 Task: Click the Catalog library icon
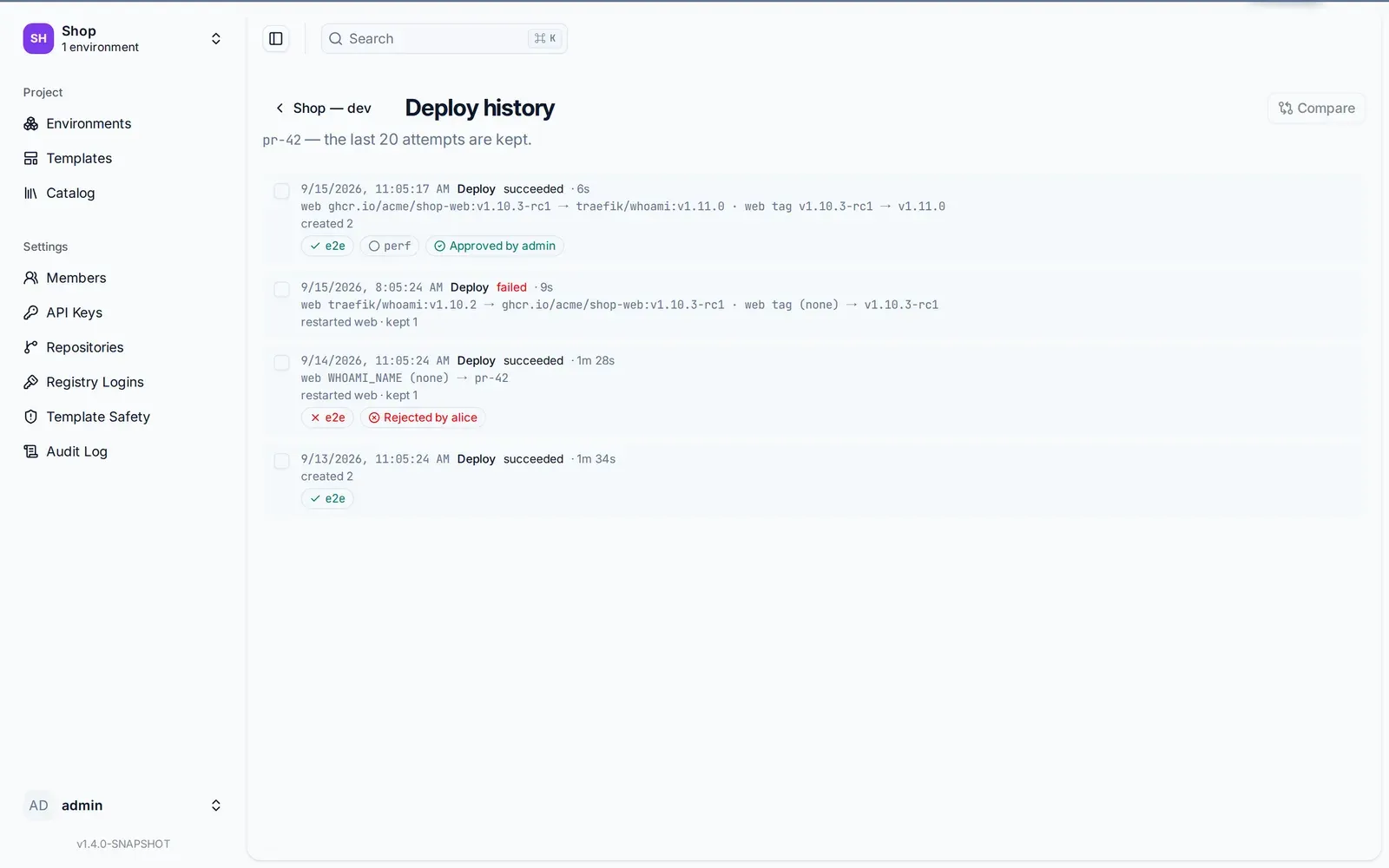coord(31,194)
